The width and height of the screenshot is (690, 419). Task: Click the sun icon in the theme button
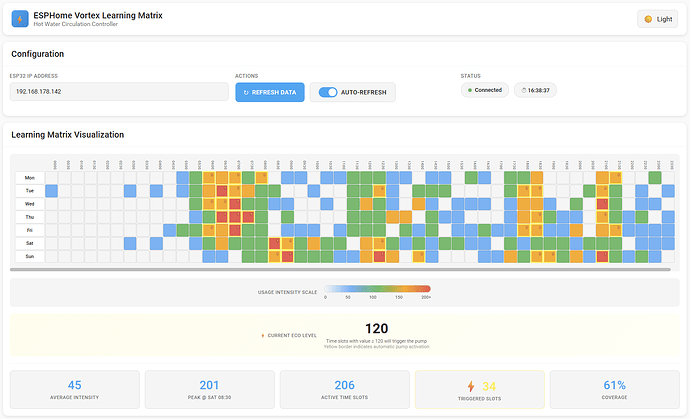tap(648, 19)
